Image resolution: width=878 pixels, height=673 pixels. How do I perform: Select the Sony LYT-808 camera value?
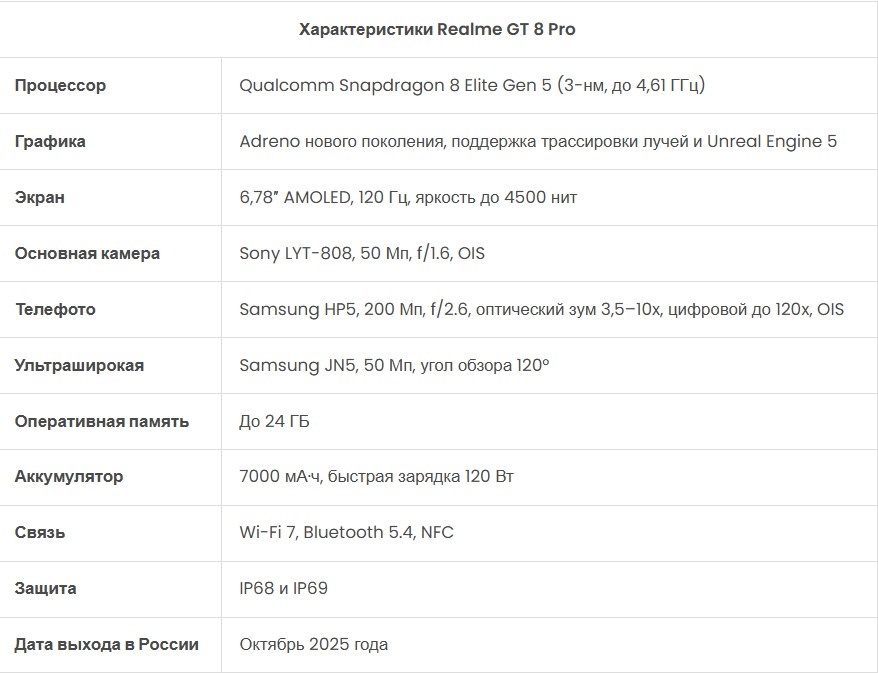tap(362, 253)
